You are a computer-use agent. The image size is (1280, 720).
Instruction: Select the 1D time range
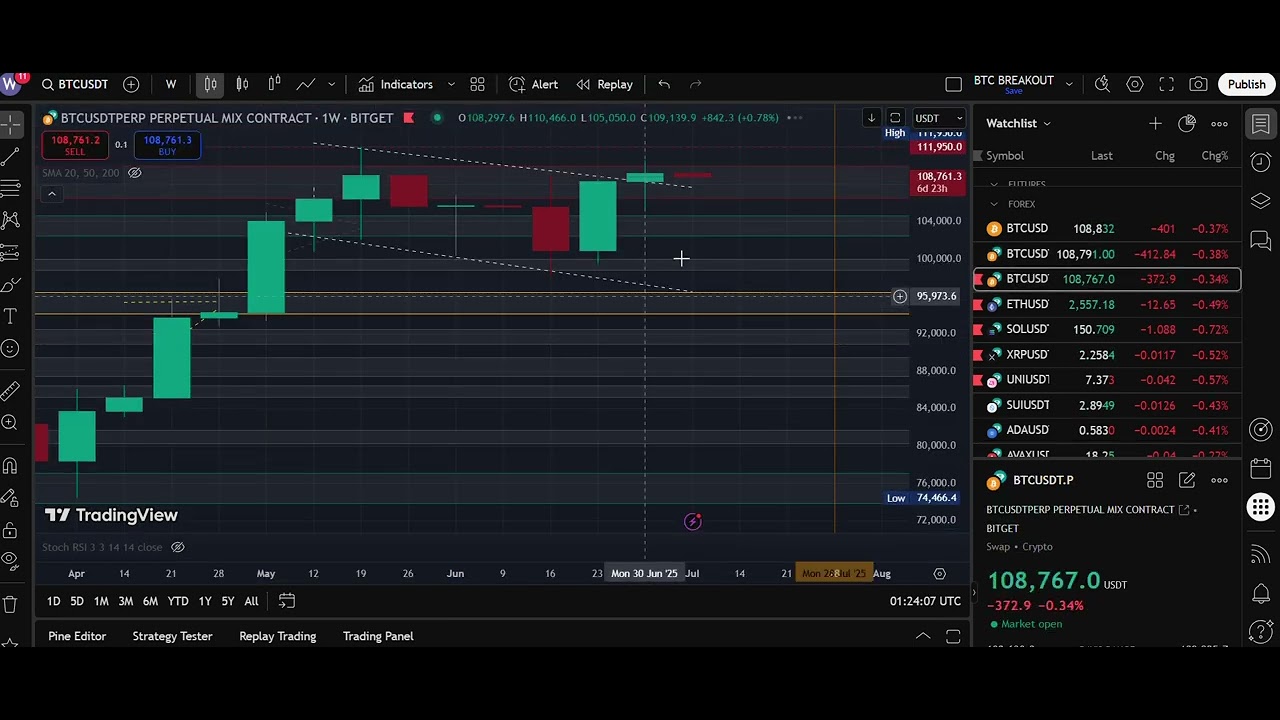[53, 601]
